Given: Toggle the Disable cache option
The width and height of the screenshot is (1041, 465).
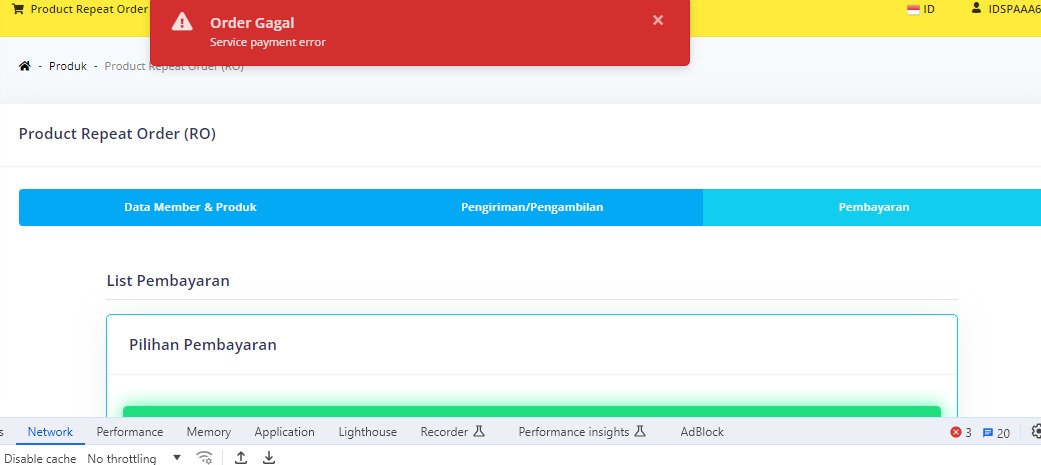Looking at the screenshot, I should coord(40,459).
